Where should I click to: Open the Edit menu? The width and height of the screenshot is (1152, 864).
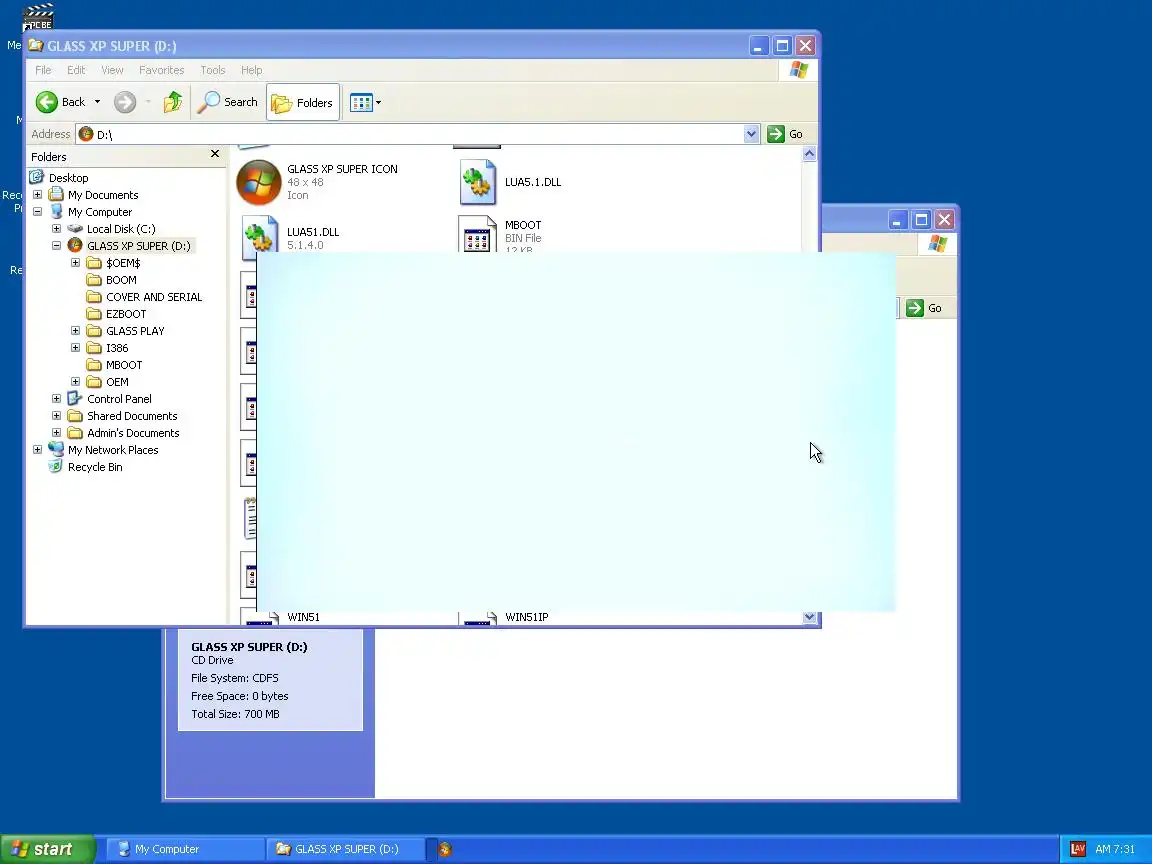click(x=76, y=70)
